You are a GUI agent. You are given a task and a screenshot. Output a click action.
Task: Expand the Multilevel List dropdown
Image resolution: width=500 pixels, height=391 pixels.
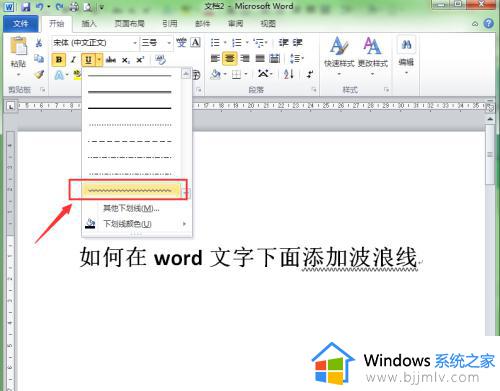[267, 42]
